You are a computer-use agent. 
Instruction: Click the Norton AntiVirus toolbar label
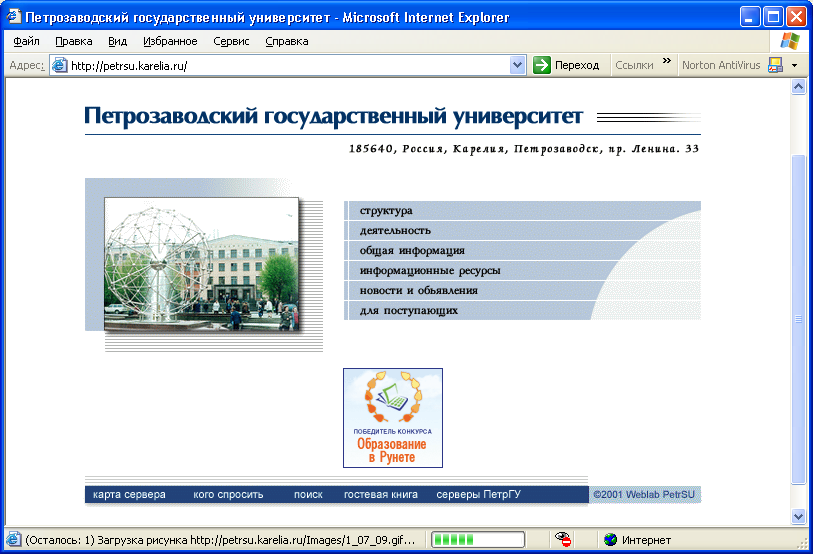click(721, 65)
